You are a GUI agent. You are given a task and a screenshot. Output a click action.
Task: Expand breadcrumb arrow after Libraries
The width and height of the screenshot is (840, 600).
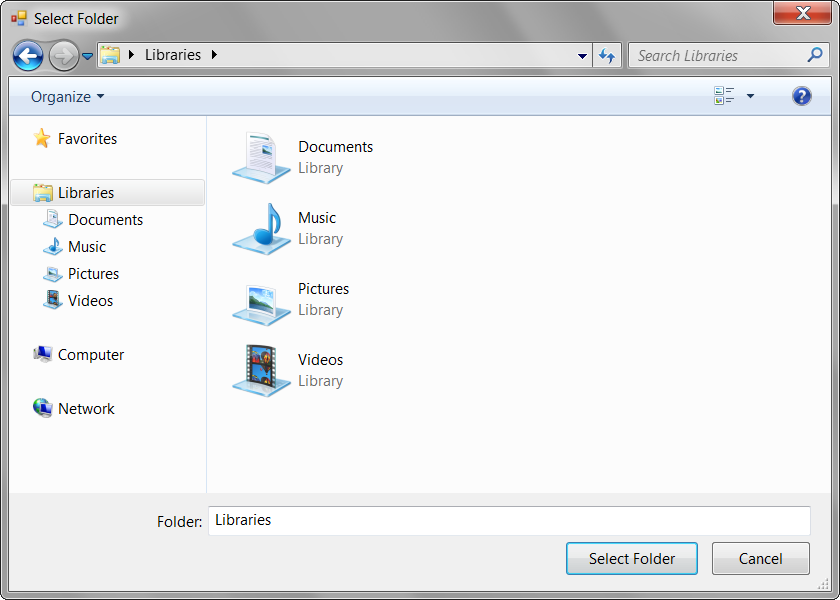pyautogui.click(x=214, y=55)
